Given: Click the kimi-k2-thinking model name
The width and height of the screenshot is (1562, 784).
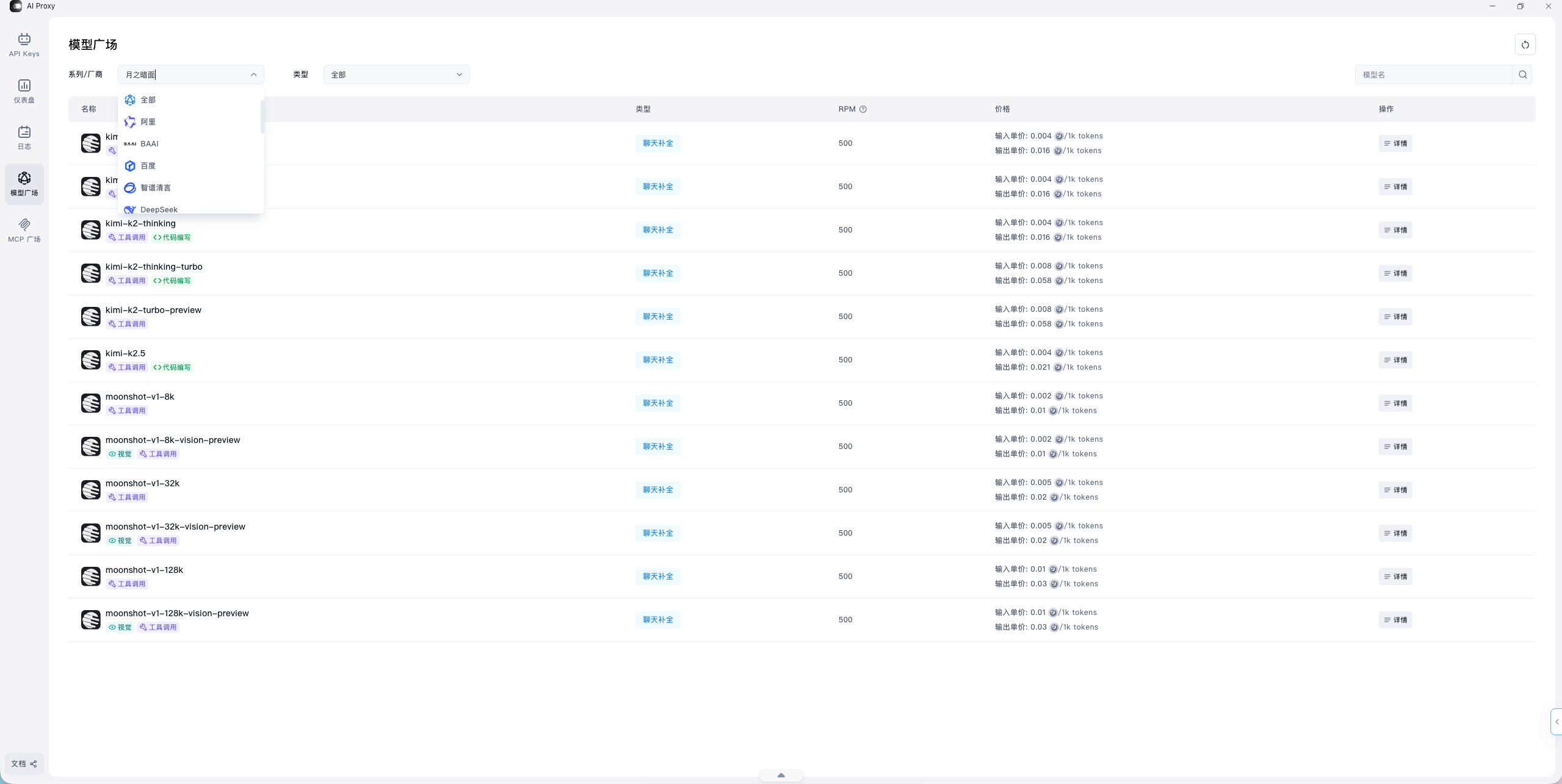Looking at the screenshot, I should click(140, 223).
